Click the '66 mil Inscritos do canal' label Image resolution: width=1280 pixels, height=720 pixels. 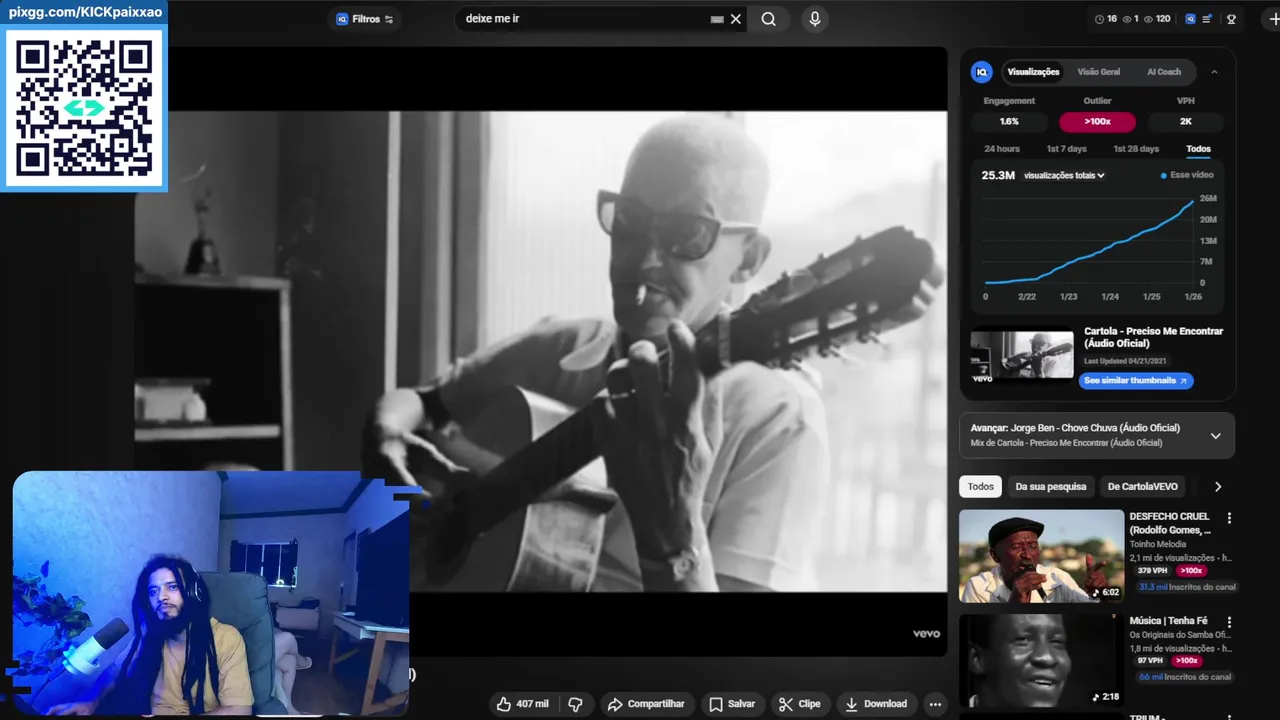tap(1185, 677)
